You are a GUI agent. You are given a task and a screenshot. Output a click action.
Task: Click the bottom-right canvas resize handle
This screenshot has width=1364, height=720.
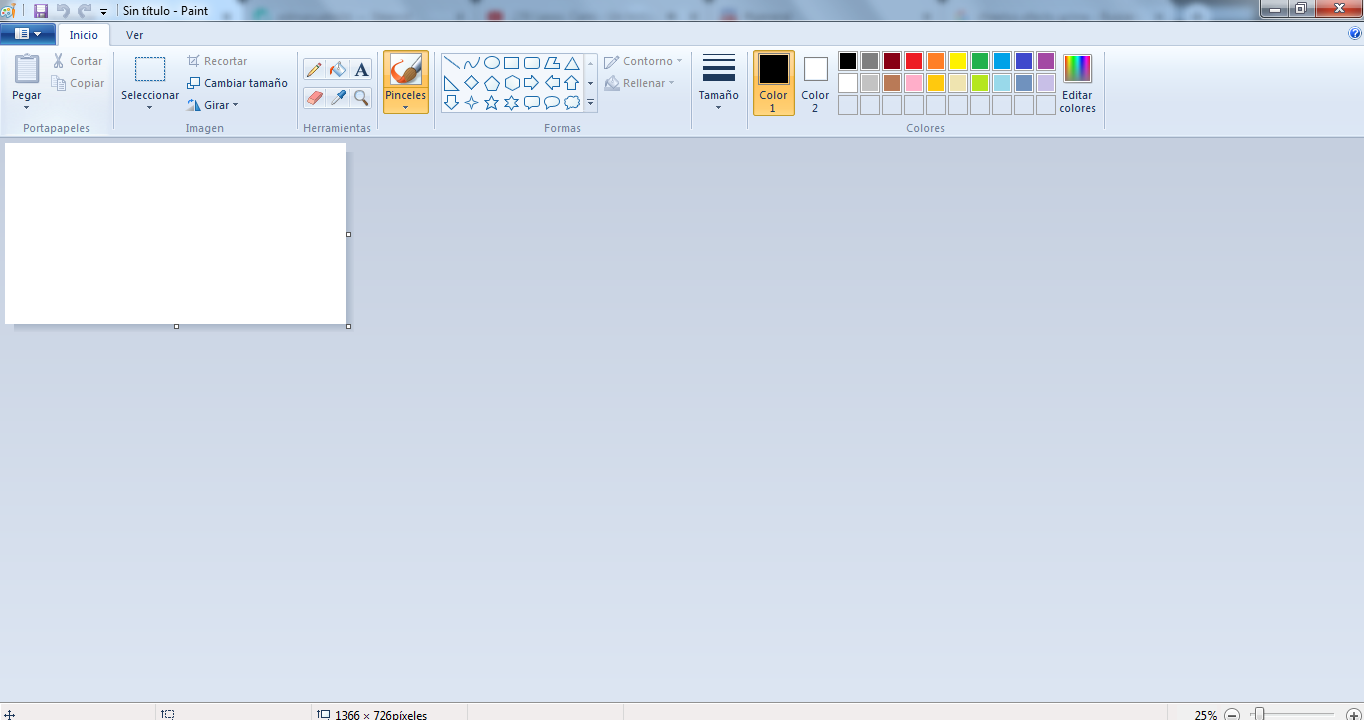(x=348, y=326)
